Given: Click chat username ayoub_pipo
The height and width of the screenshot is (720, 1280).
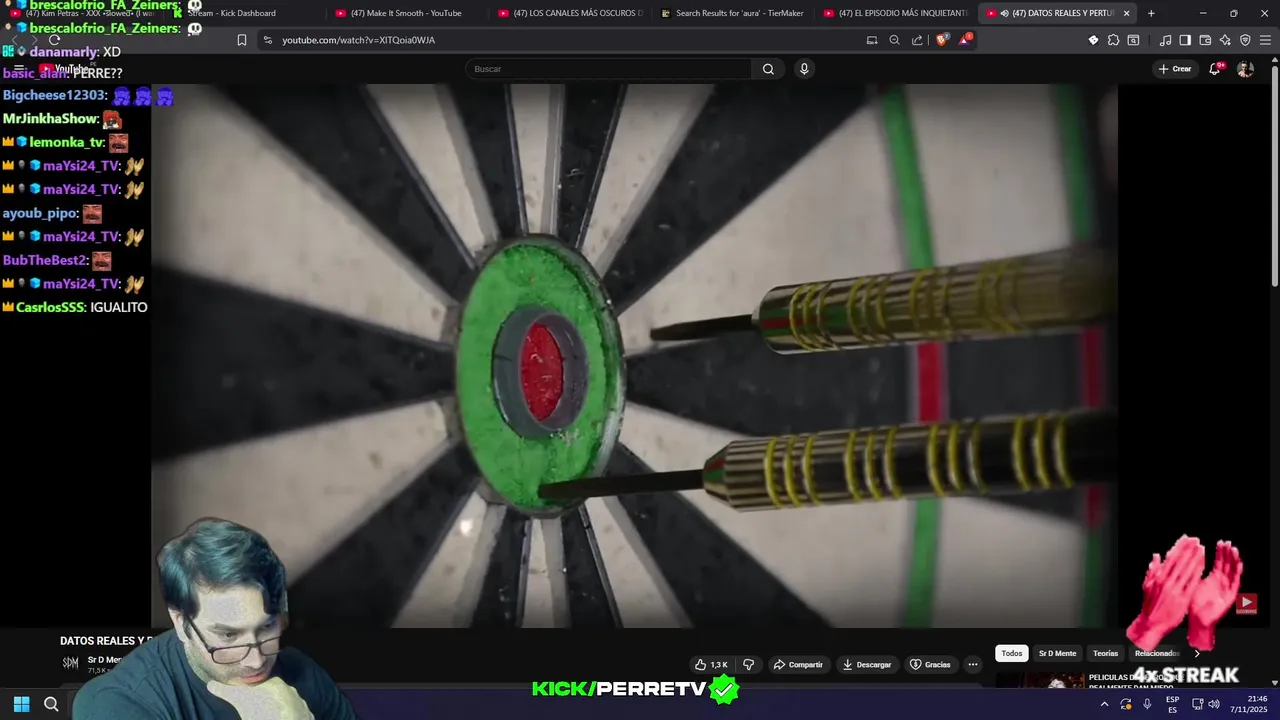Looking at the screenshot, I should 40,213.
